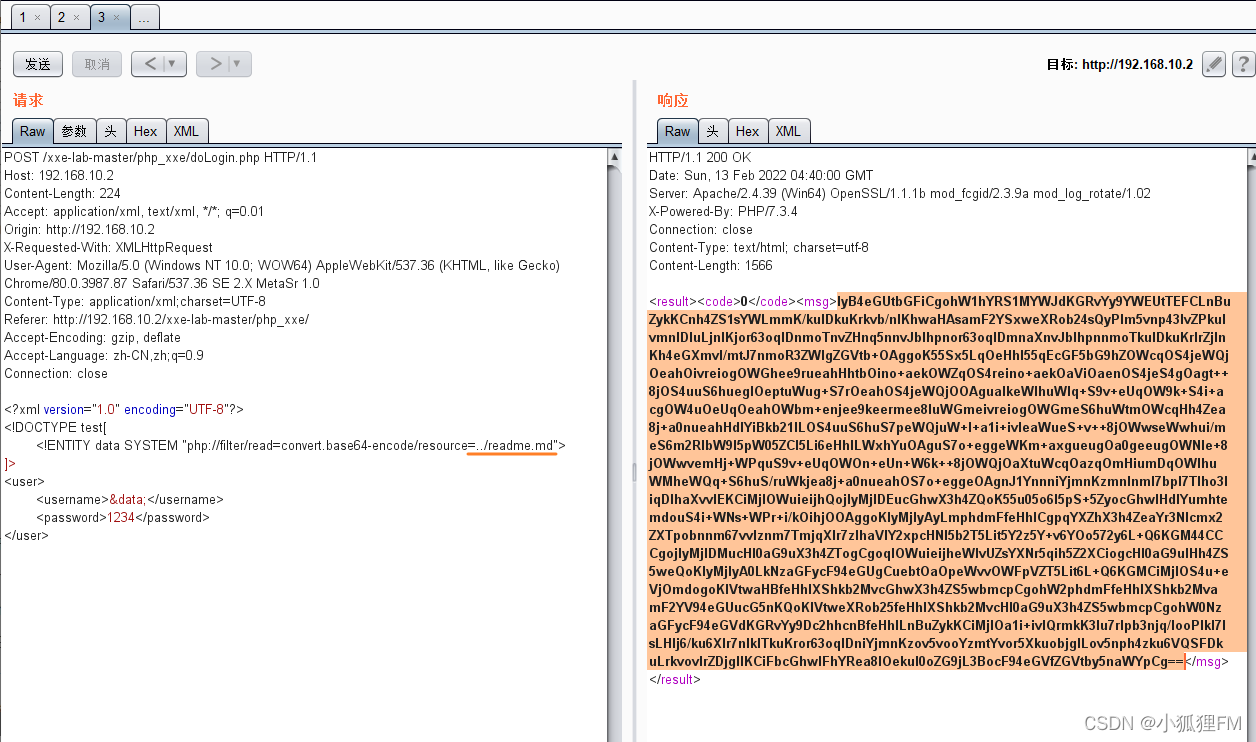Click the 'X-Requested-With: XMLHttpRequest' header

click(x=108, y=248)
